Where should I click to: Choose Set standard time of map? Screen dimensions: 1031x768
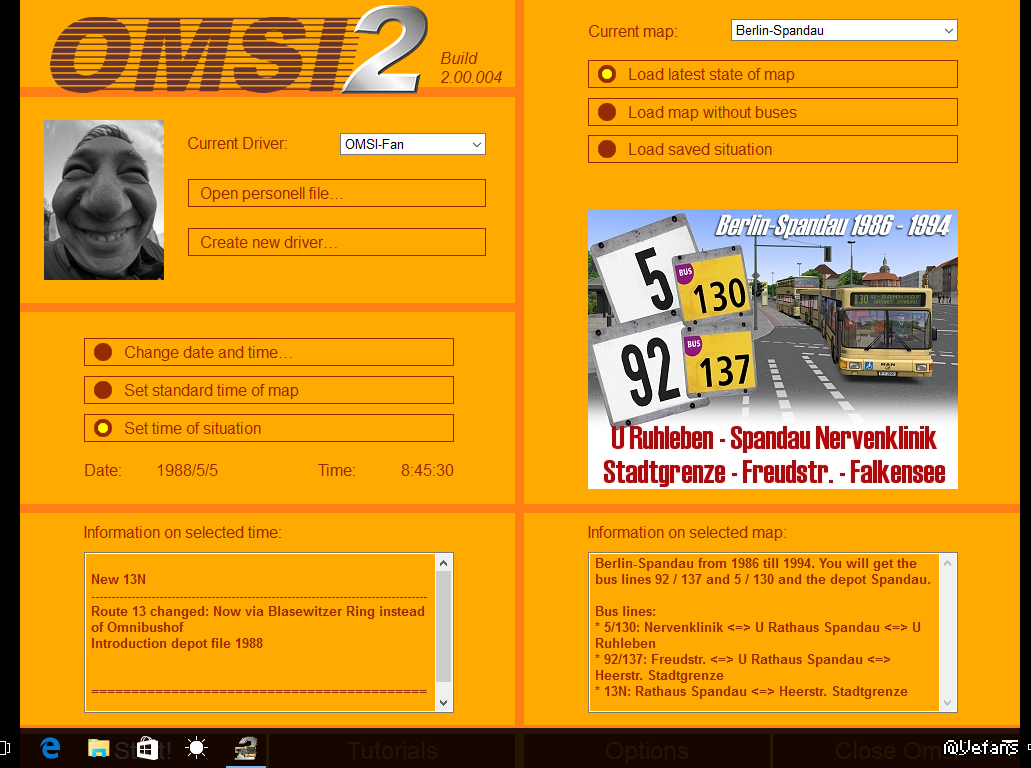tap(269, 391)
